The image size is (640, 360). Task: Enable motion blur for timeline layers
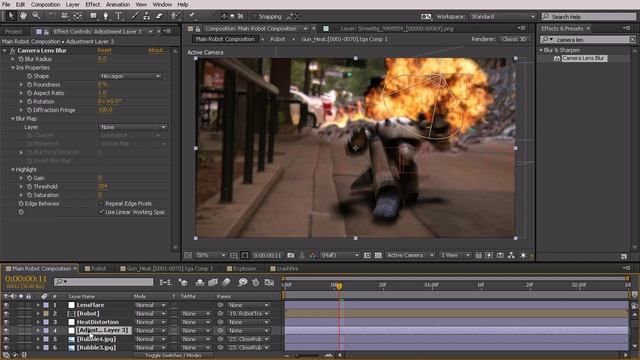click(226, 282)
